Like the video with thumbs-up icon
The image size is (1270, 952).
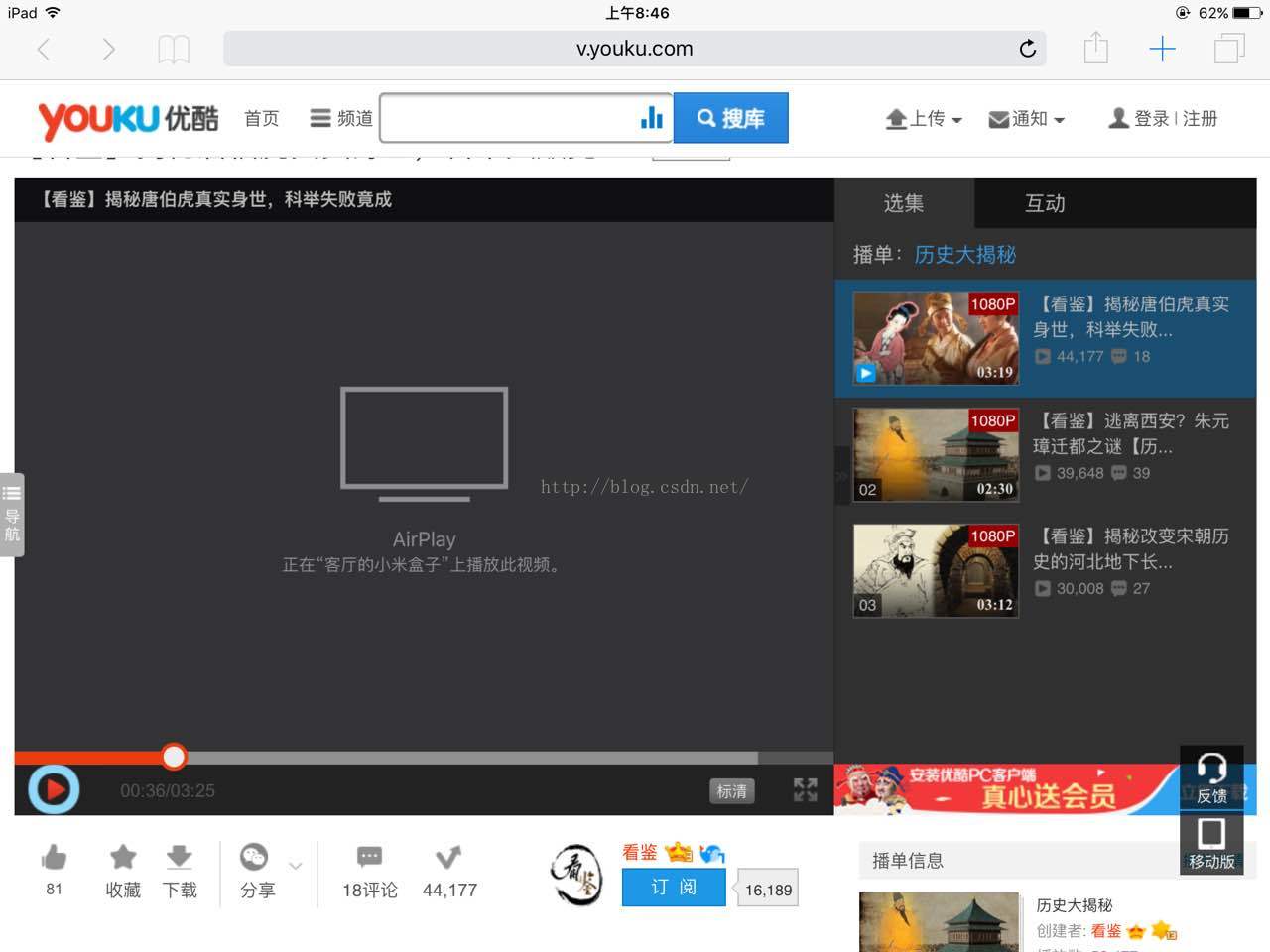(54, 857)
